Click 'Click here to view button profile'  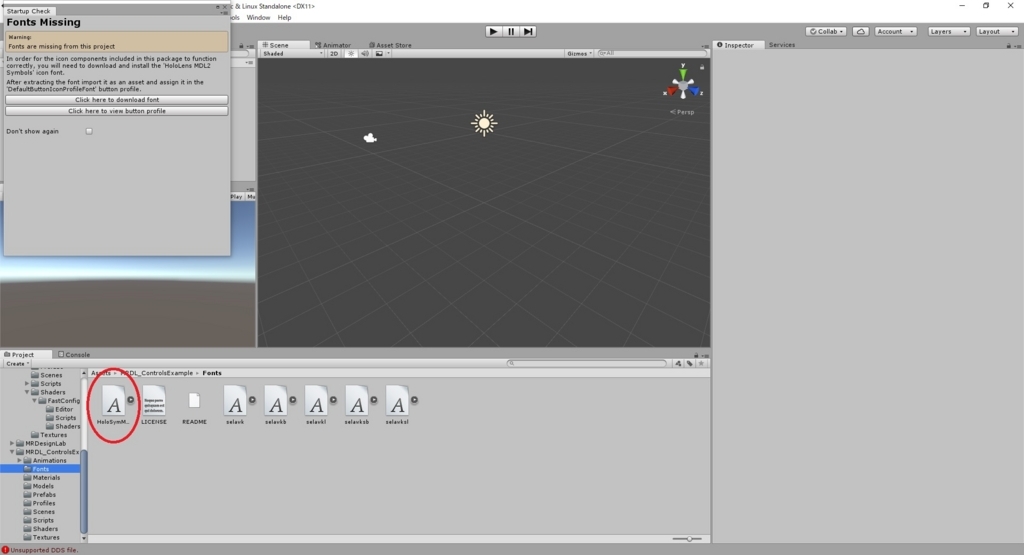pyautogui.click(x=117, y=111)
